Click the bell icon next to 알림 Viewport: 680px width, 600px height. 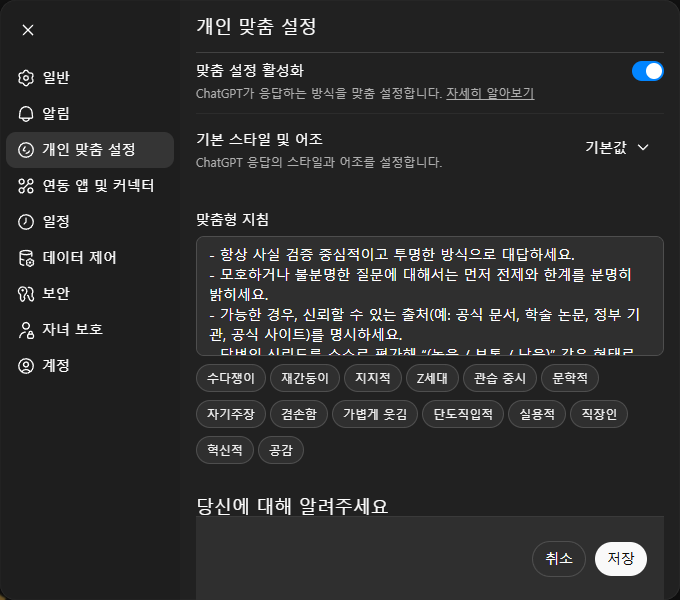pyautogui.click(x=26, y=114)
